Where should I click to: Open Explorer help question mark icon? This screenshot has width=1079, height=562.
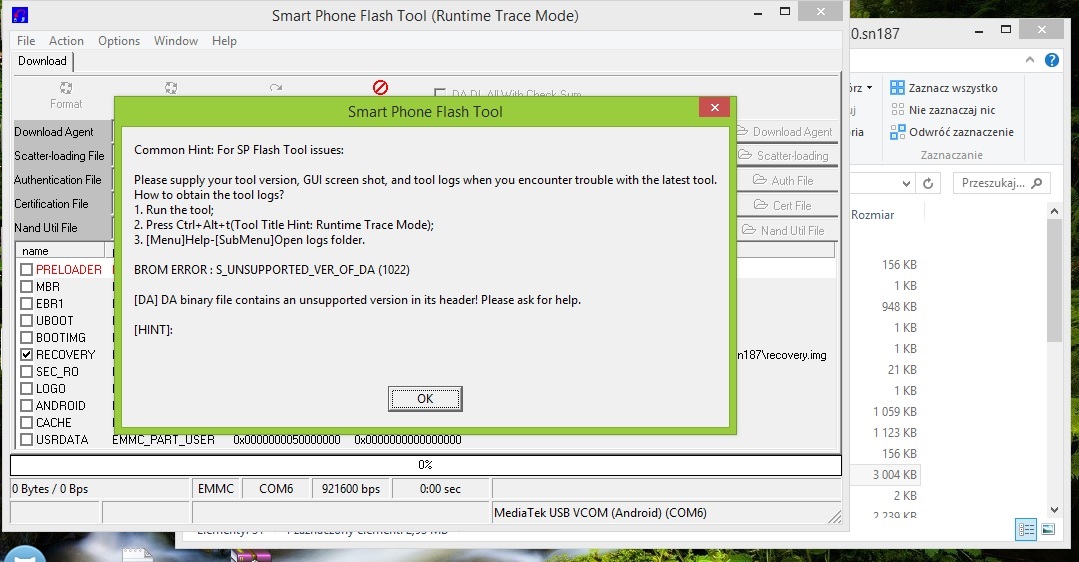point(1051,60)
